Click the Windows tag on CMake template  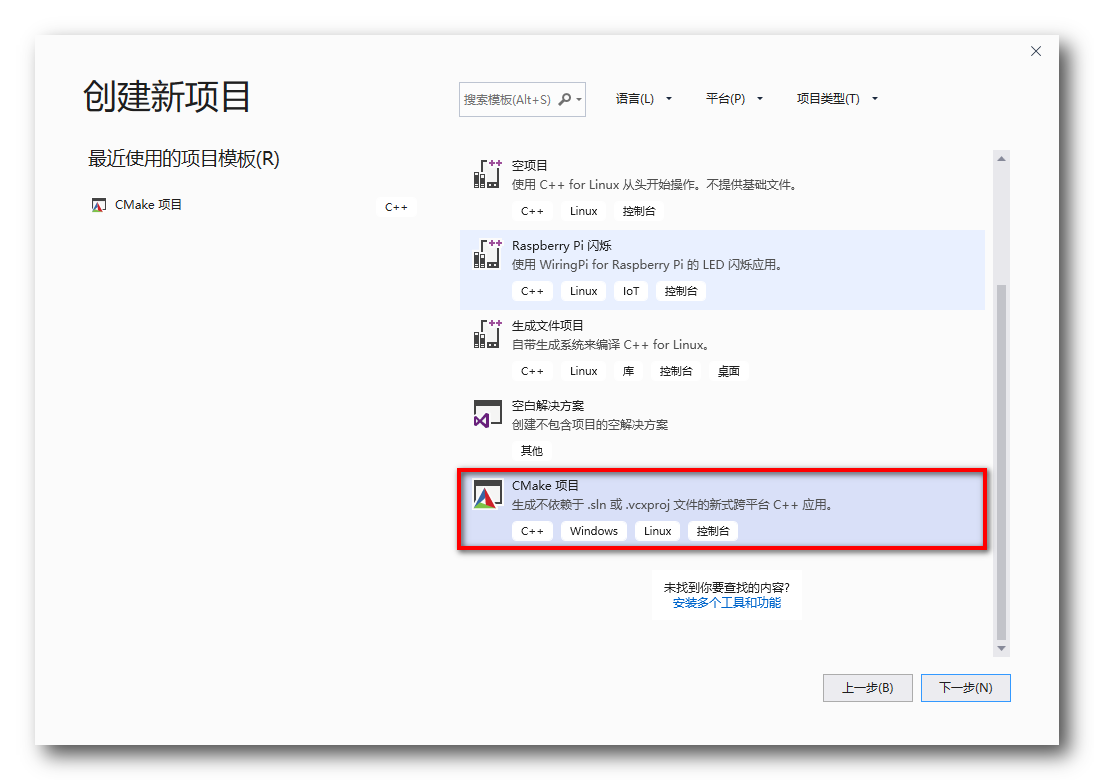(594, 531)
